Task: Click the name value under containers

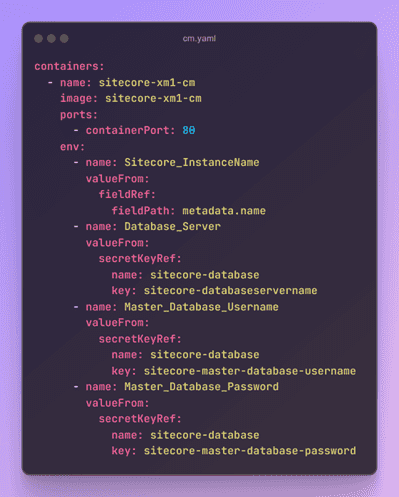Action: tap(147, 82)
